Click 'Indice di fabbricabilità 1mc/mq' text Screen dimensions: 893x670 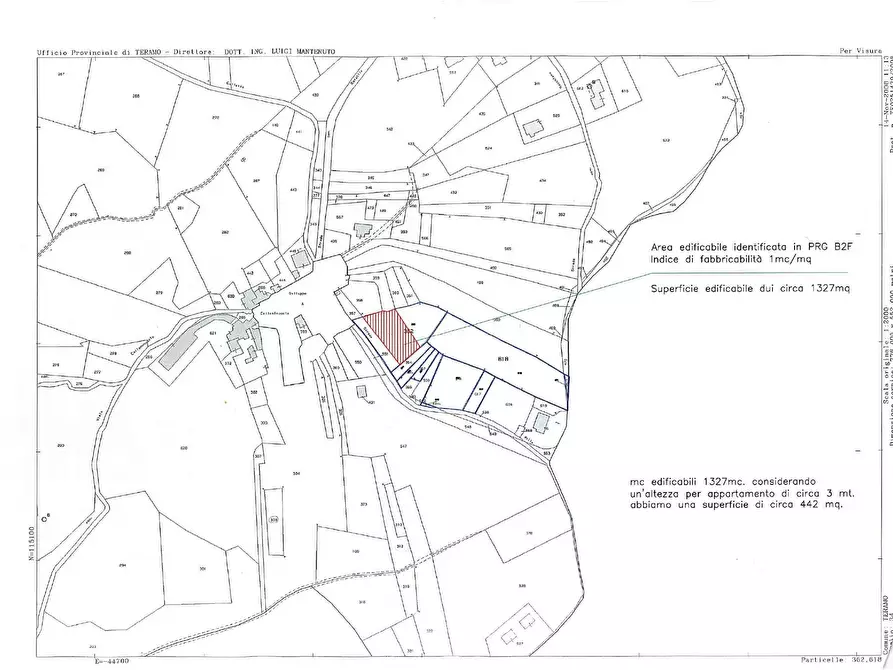point(717,258)
